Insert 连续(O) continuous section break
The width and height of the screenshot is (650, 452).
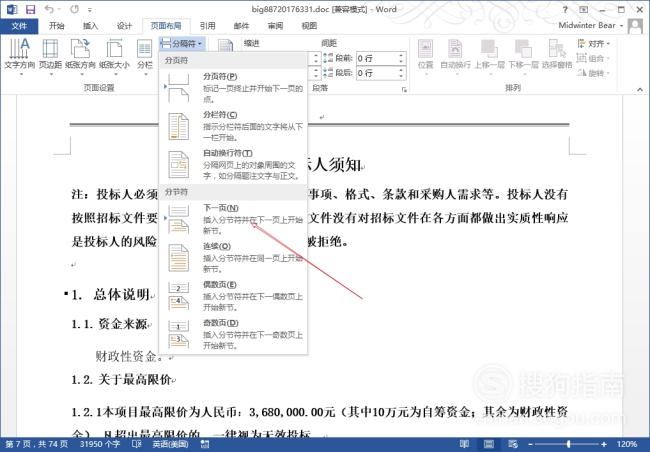click(x=233, y=258)
